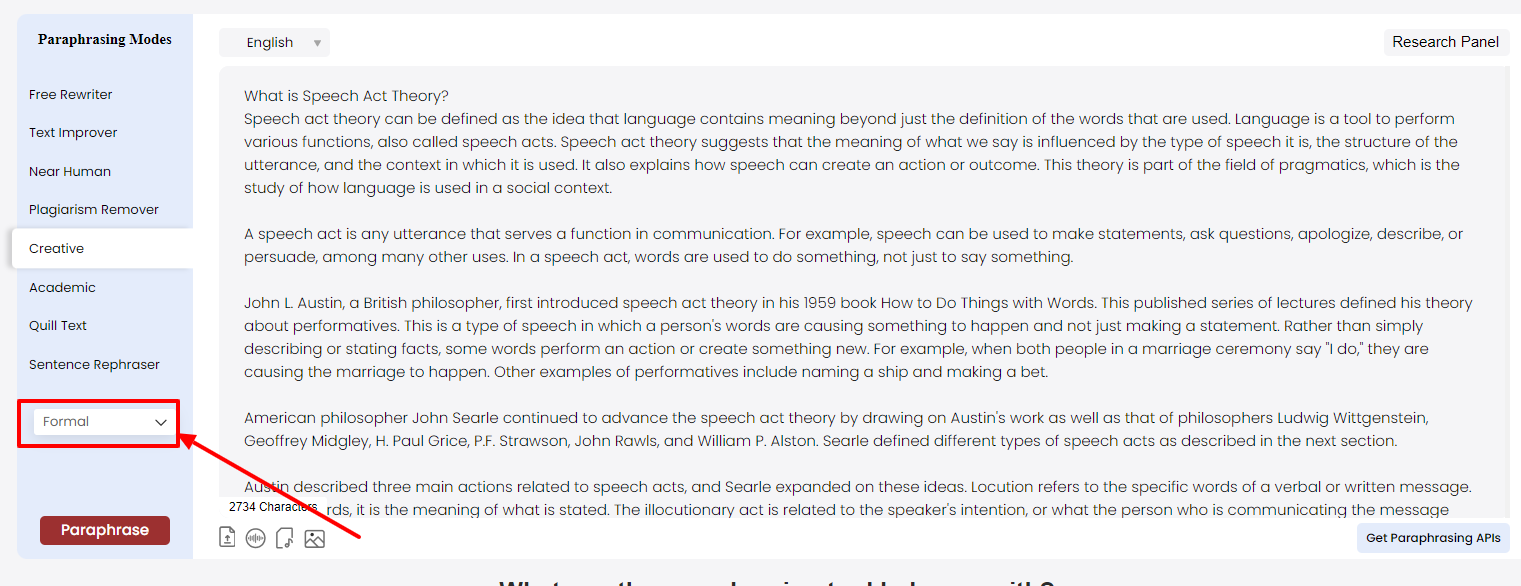Open the English language dropdown

coord(274,43)
